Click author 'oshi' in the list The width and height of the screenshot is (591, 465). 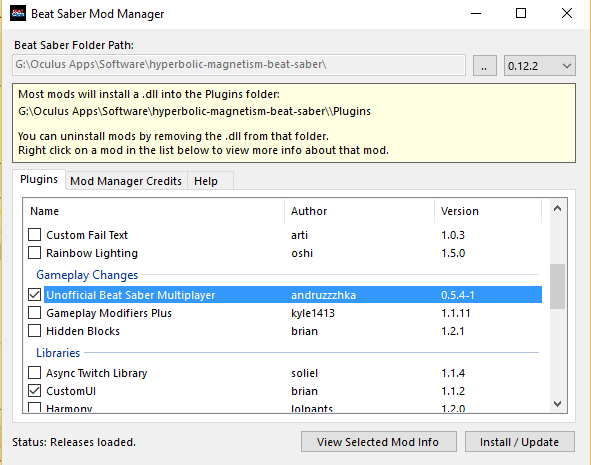[302, 253]
